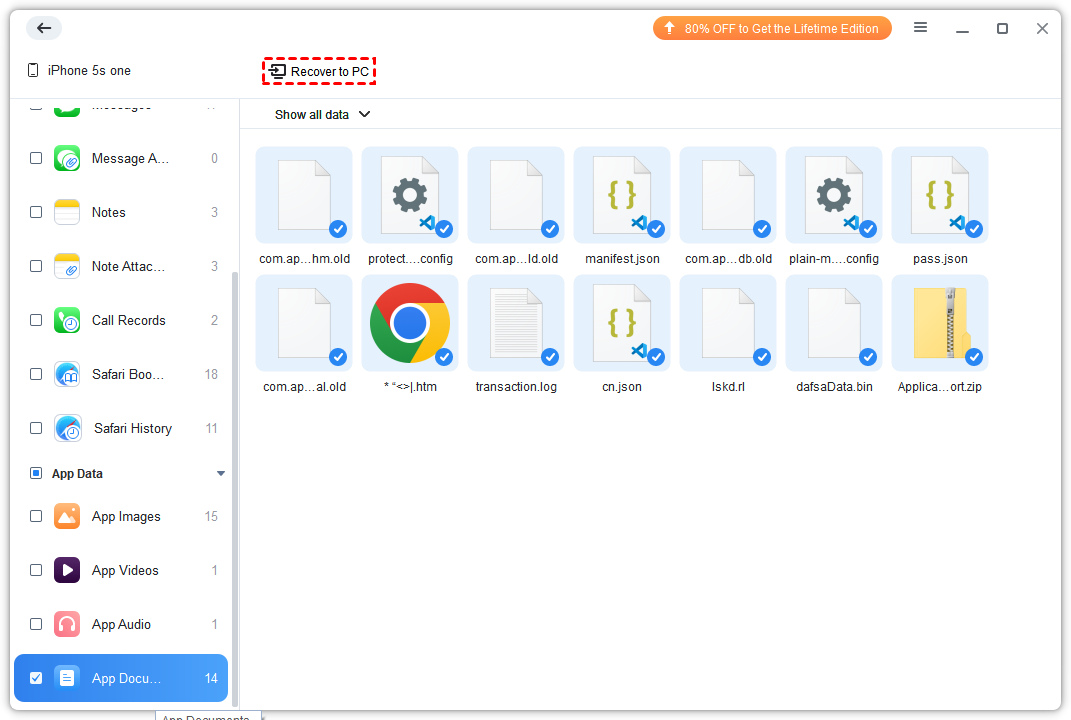
Task: Click the Notes sidebar icon
Action: (x=67, y=212)
